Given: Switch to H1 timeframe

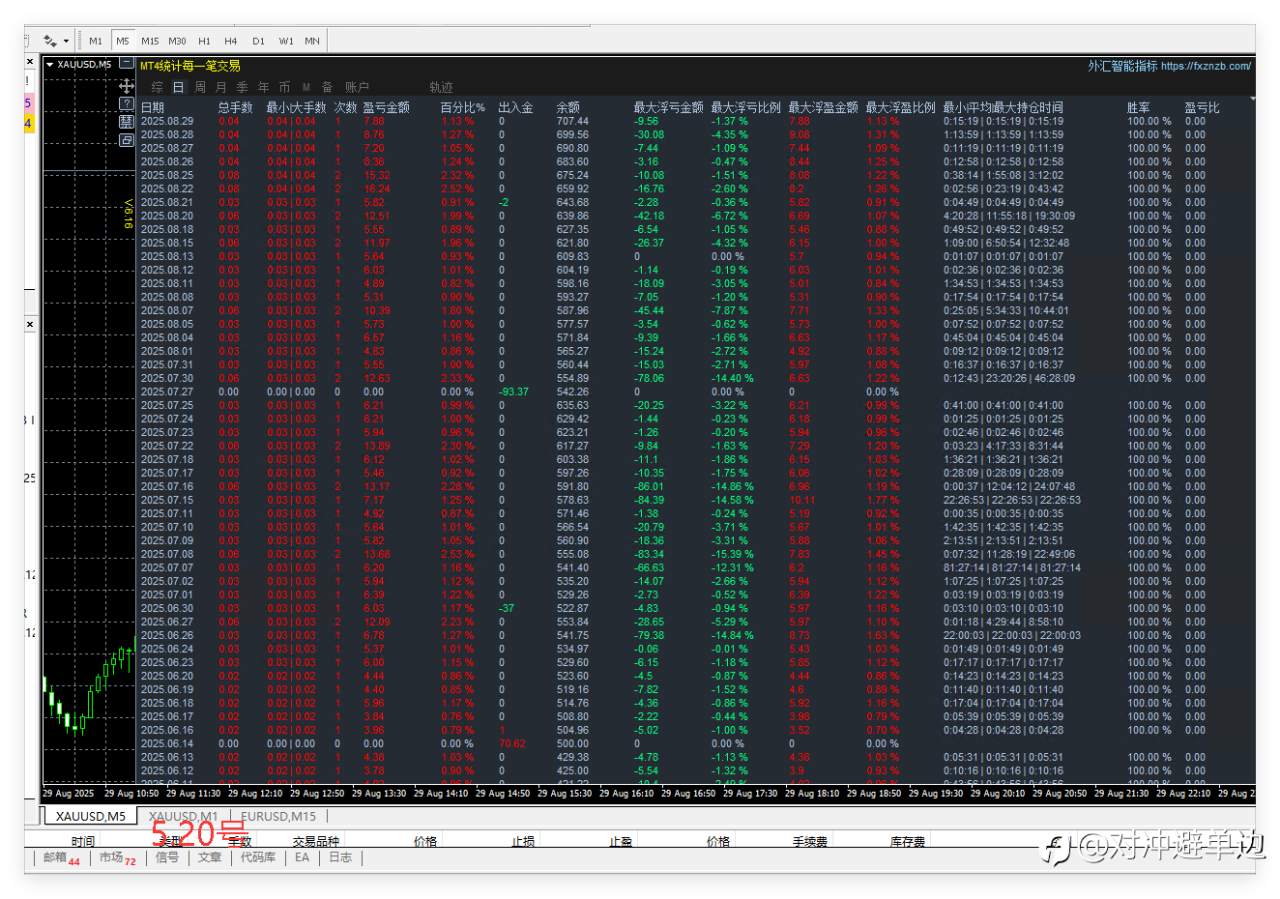Looking at the screenshot, I should (204, 41).
